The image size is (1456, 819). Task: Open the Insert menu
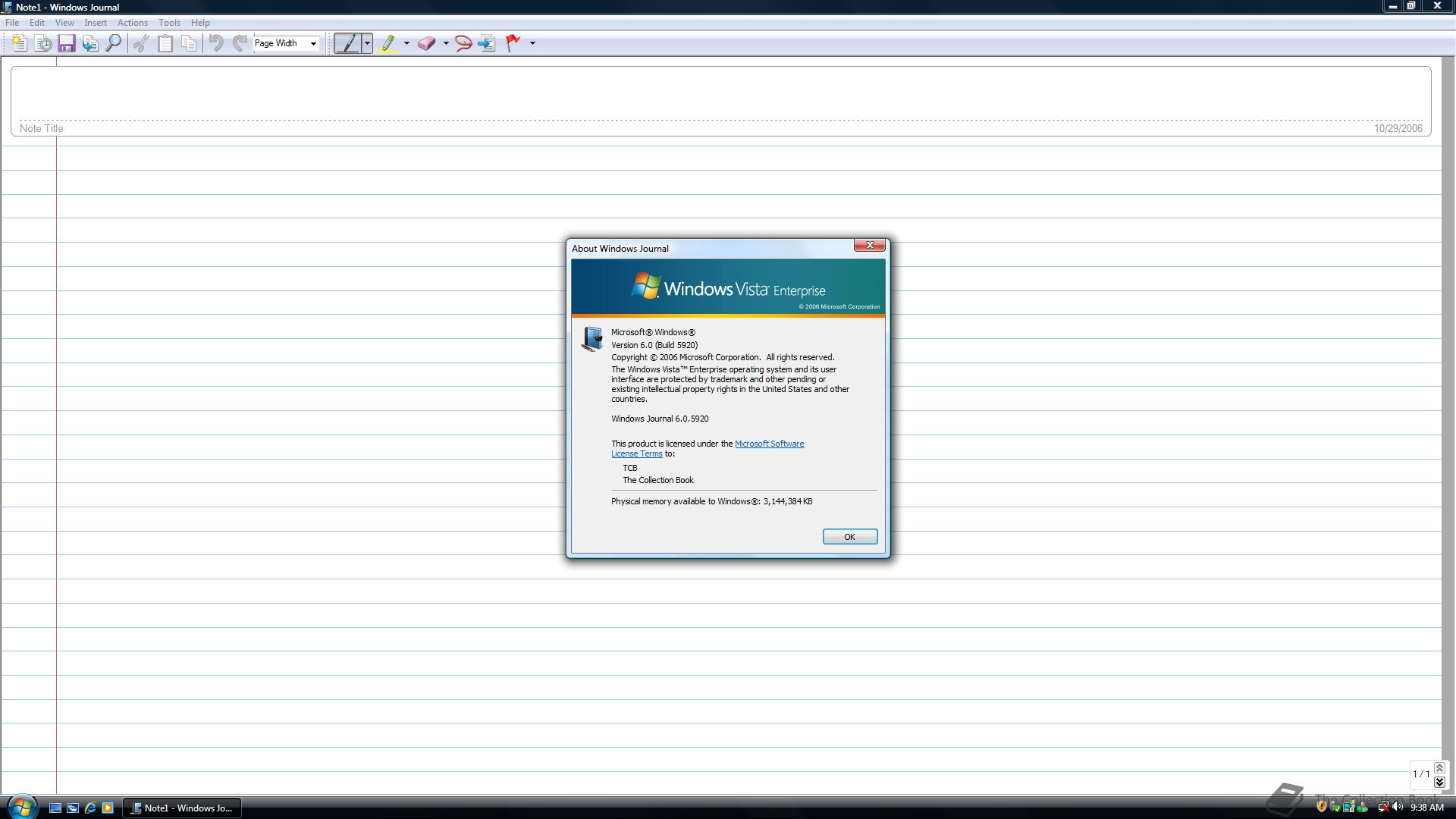96,23
